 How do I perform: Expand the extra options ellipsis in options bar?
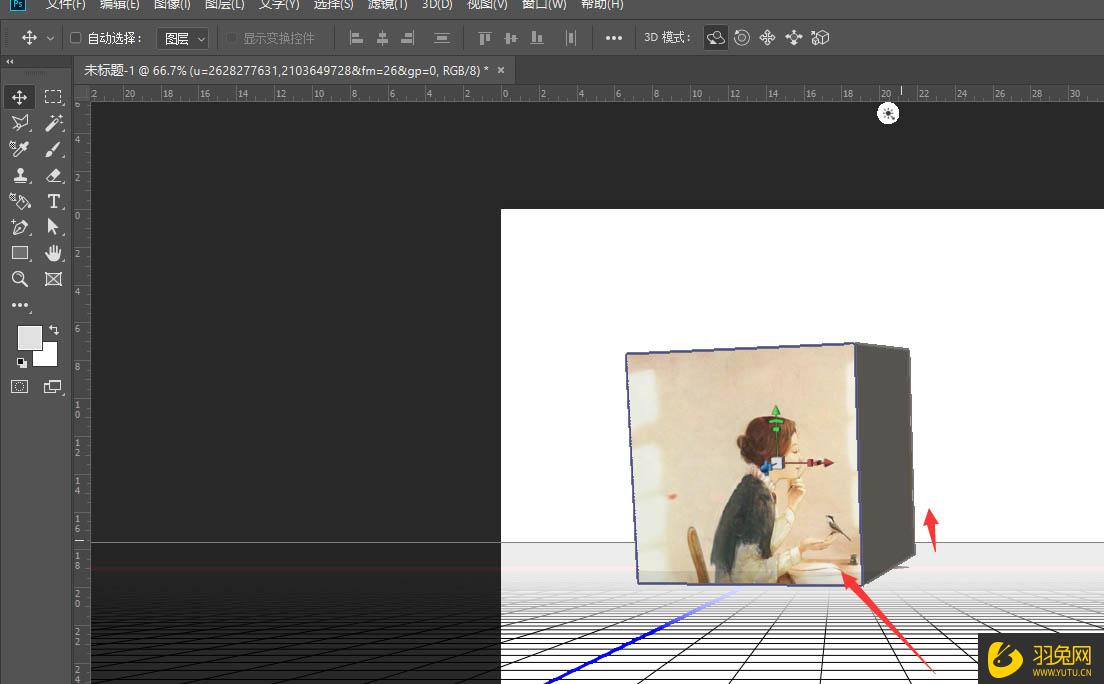[x=613, y=37]
